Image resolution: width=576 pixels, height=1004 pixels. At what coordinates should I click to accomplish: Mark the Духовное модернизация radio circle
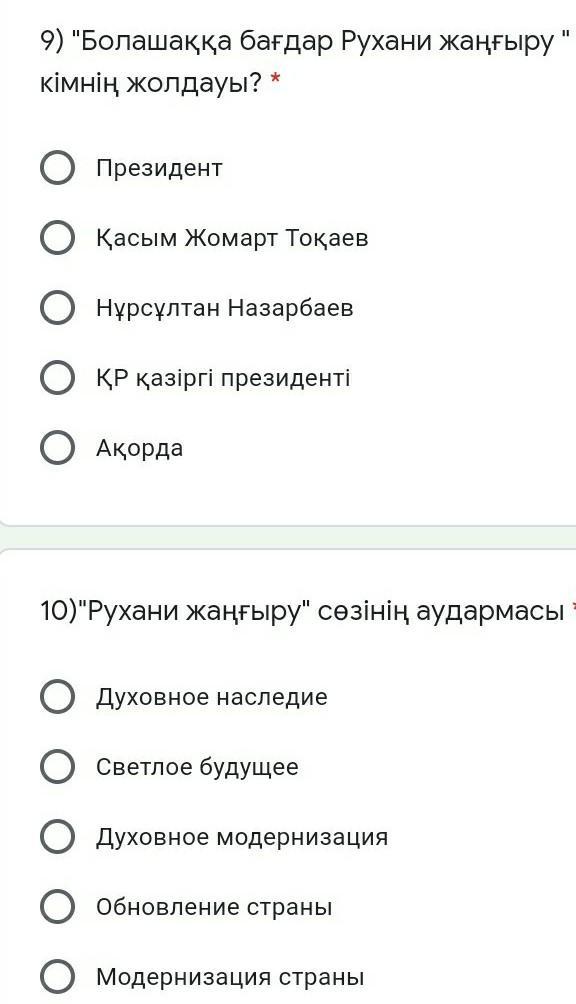(x=58, y=836)
